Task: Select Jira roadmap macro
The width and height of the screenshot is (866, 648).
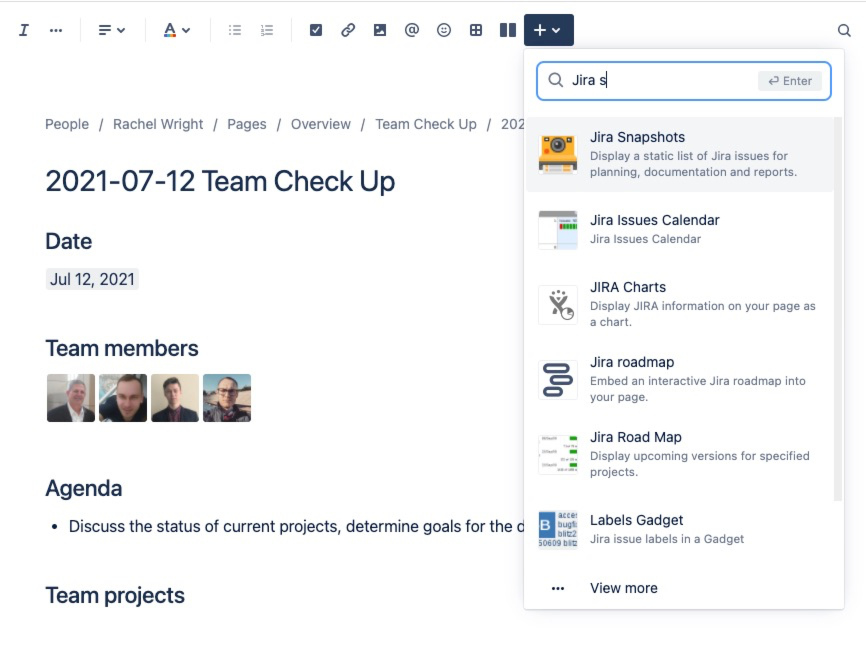Action: tap(680, 379)
